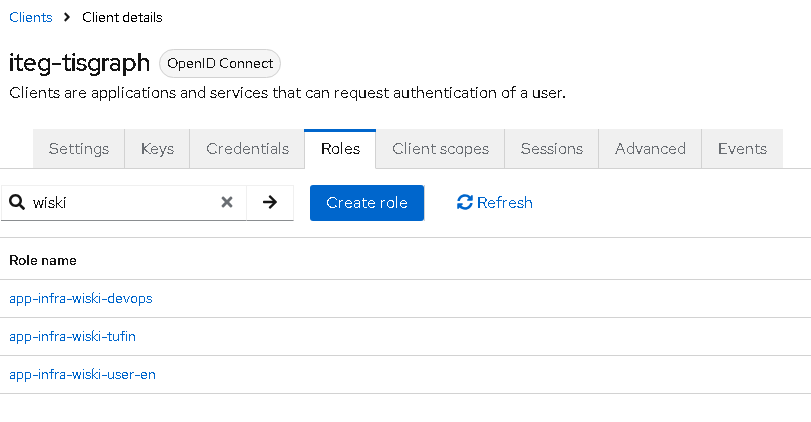Select the Roles tab

[340, 149]
